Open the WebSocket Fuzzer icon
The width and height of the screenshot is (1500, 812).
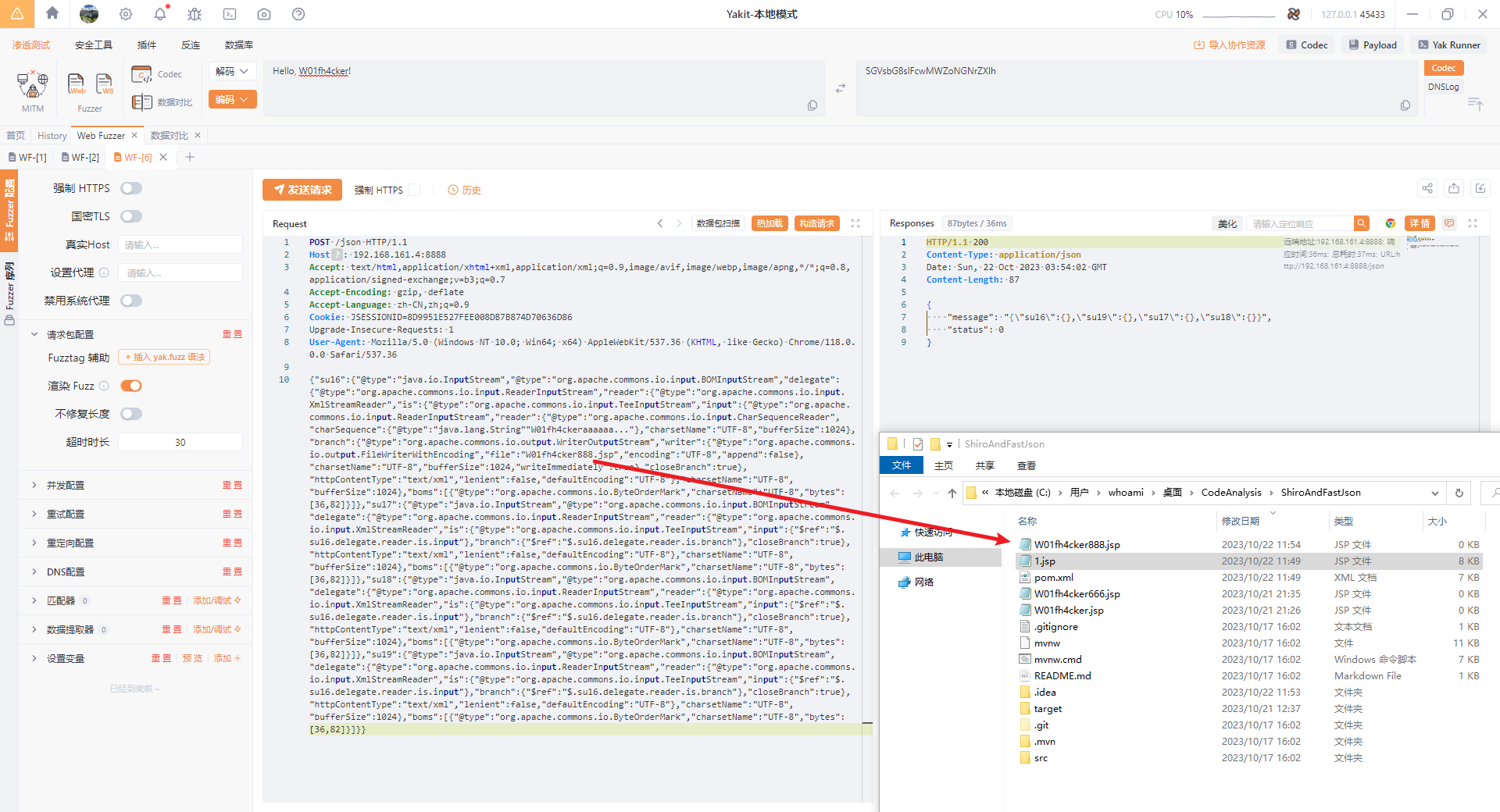[x=105, y=84]
